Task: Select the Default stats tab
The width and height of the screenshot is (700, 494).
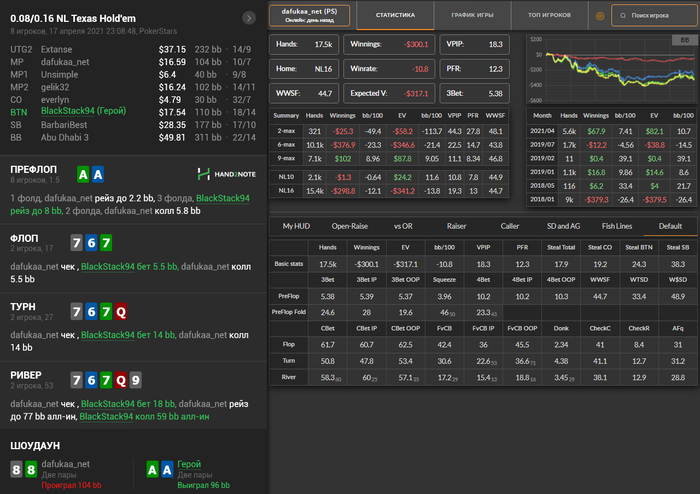Action: [x=670, y=226]
